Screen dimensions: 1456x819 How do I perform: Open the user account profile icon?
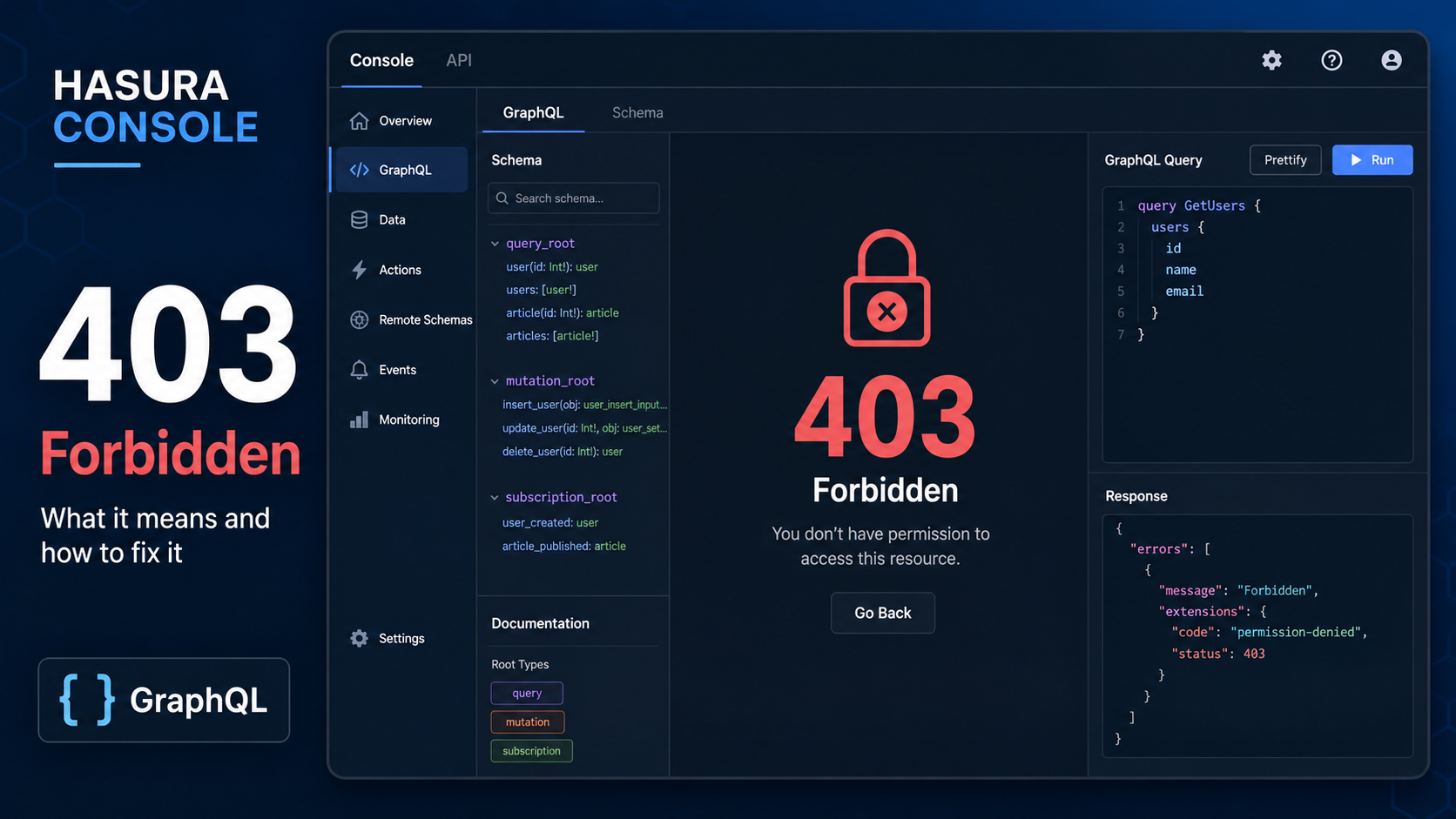(x=1392, y=60)
